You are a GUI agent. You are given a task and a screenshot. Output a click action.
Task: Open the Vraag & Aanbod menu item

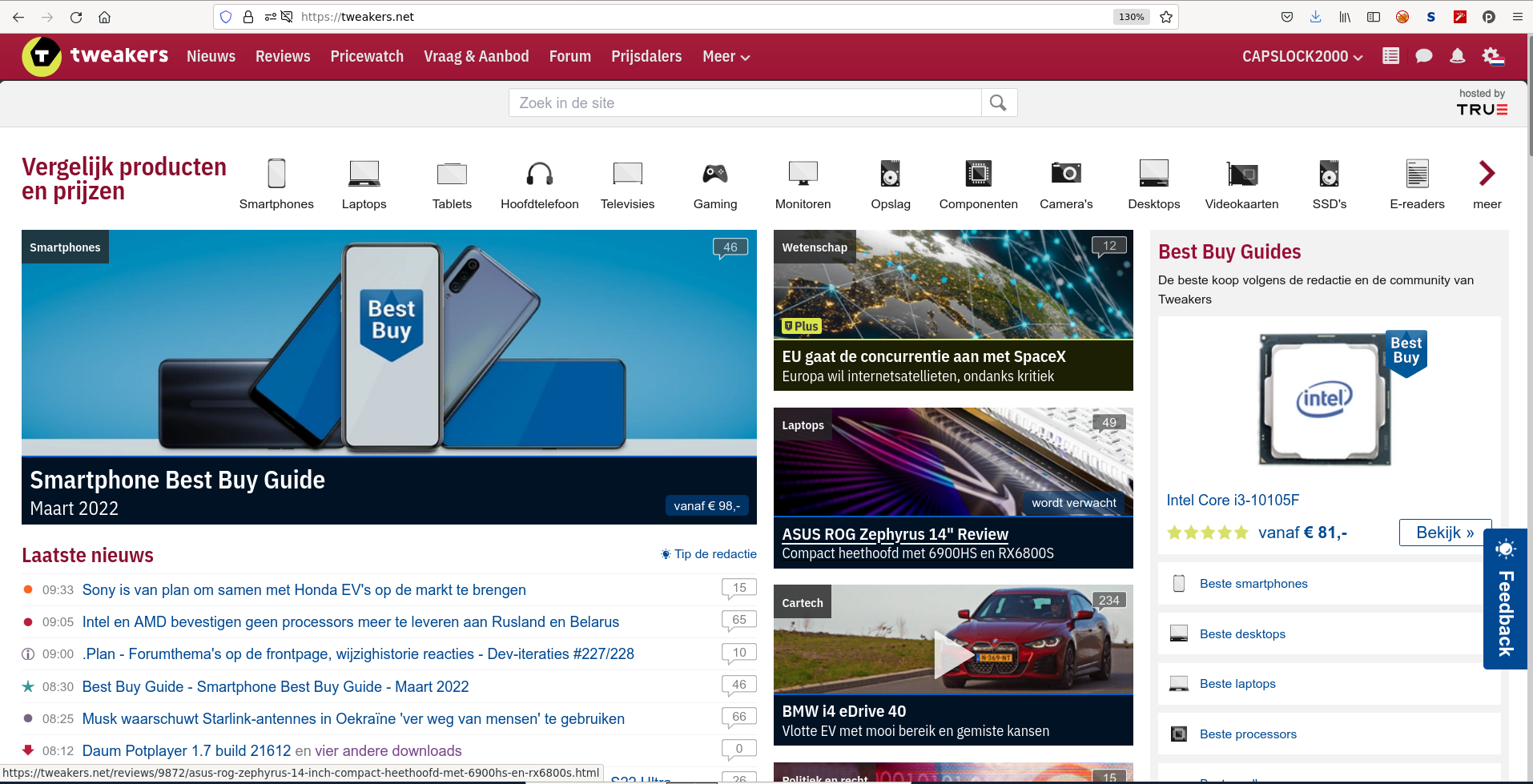coord(477,56)
